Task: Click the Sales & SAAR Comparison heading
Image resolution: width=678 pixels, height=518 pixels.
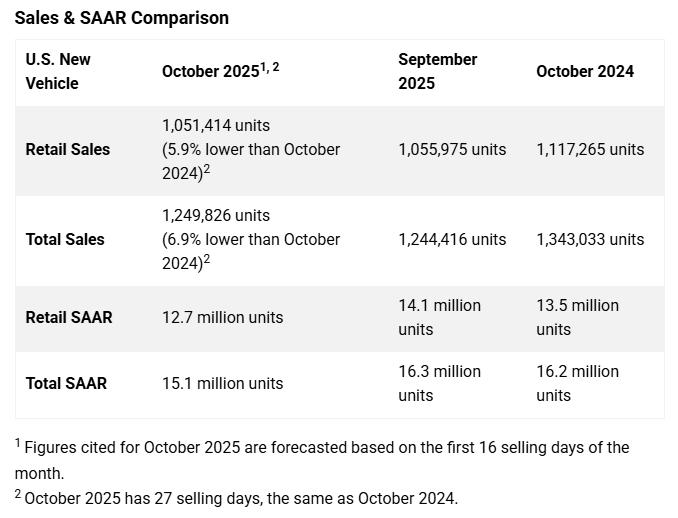Action: click(x=121, y=18)
